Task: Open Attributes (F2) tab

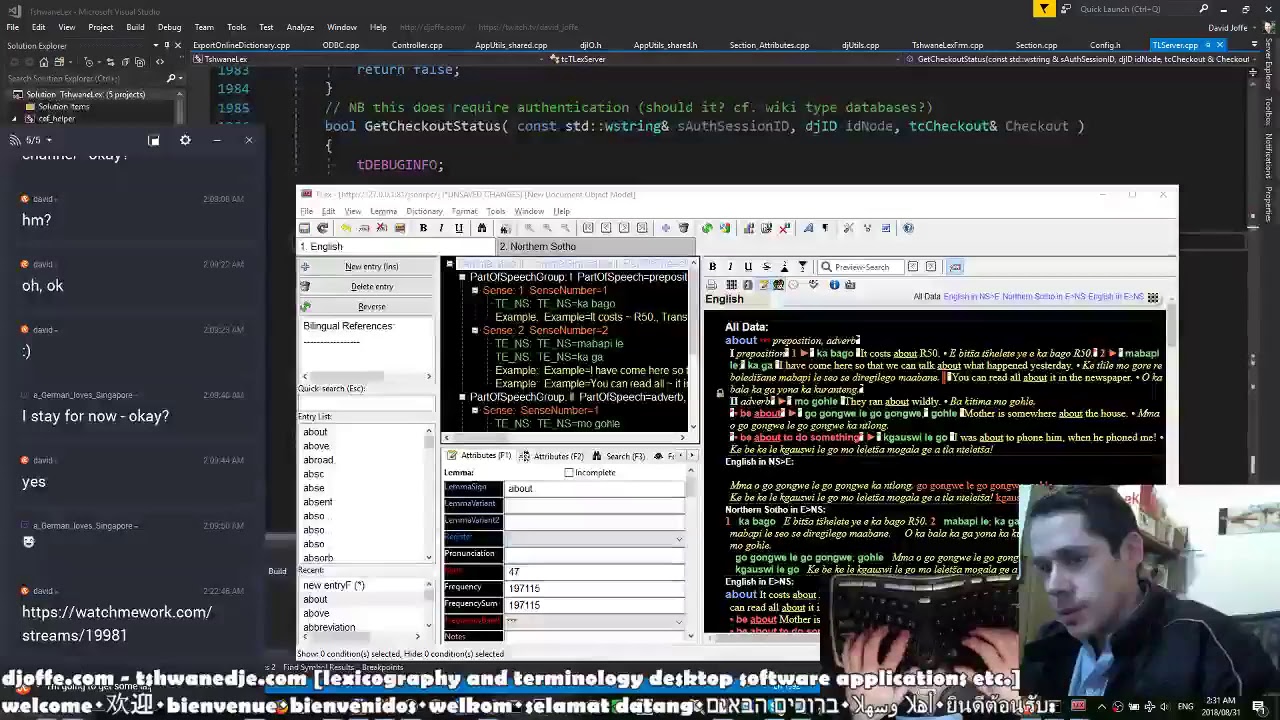Action: pyautogui.click(x=552, y=456)
